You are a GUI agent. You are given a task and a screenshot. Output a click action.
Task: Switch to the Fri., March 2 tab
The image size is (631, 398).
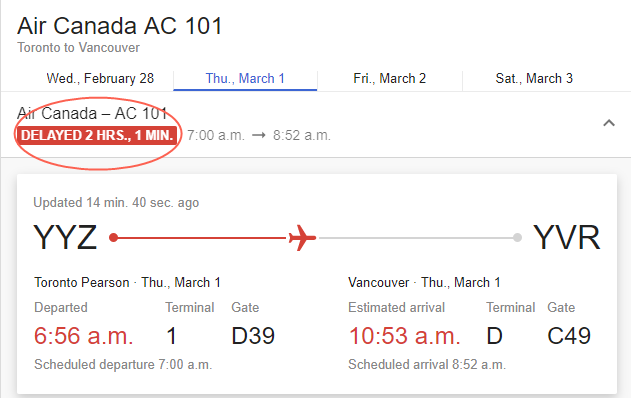(x=390, y=78)
